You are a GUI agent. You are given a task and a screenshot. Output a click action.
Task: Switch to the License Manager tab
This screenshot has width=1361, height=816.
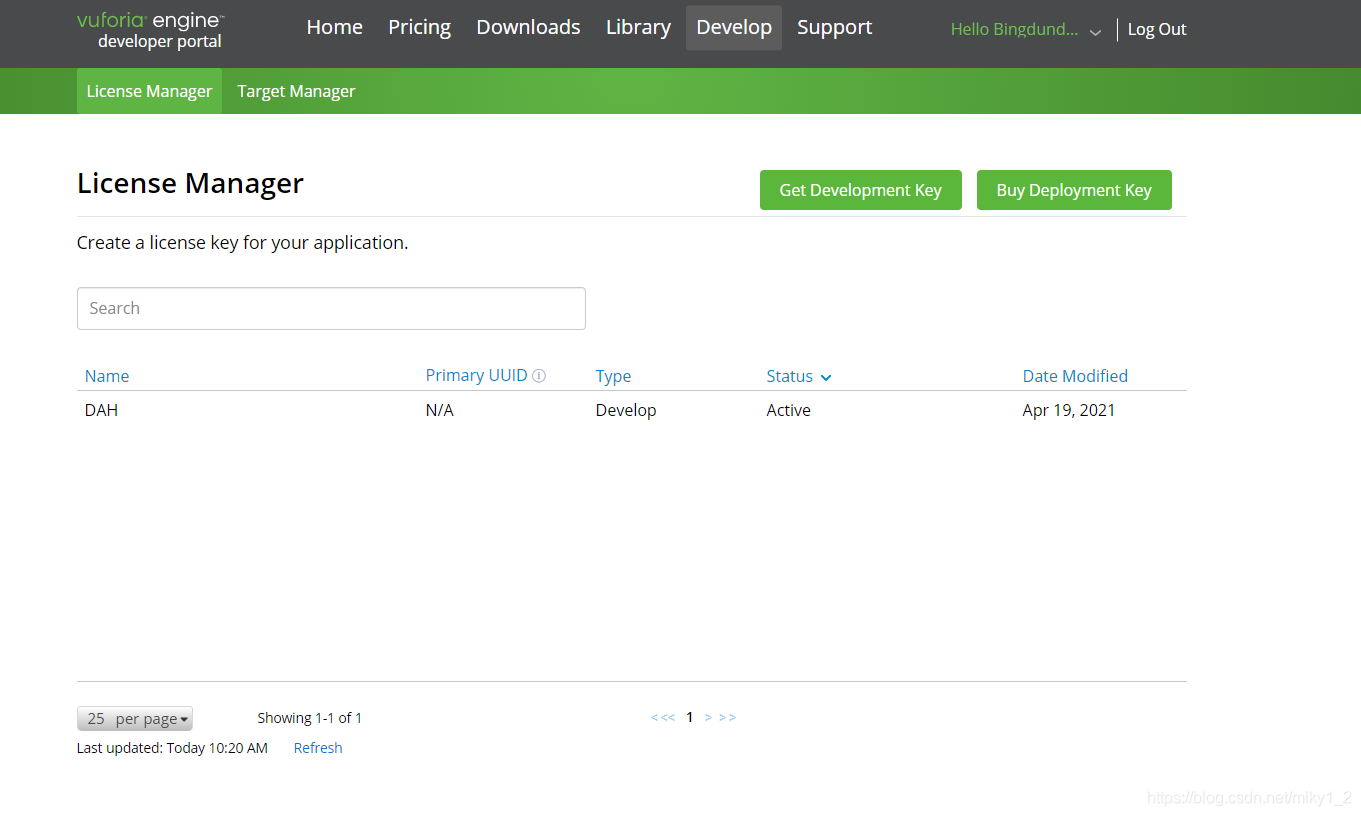[149, 91]
